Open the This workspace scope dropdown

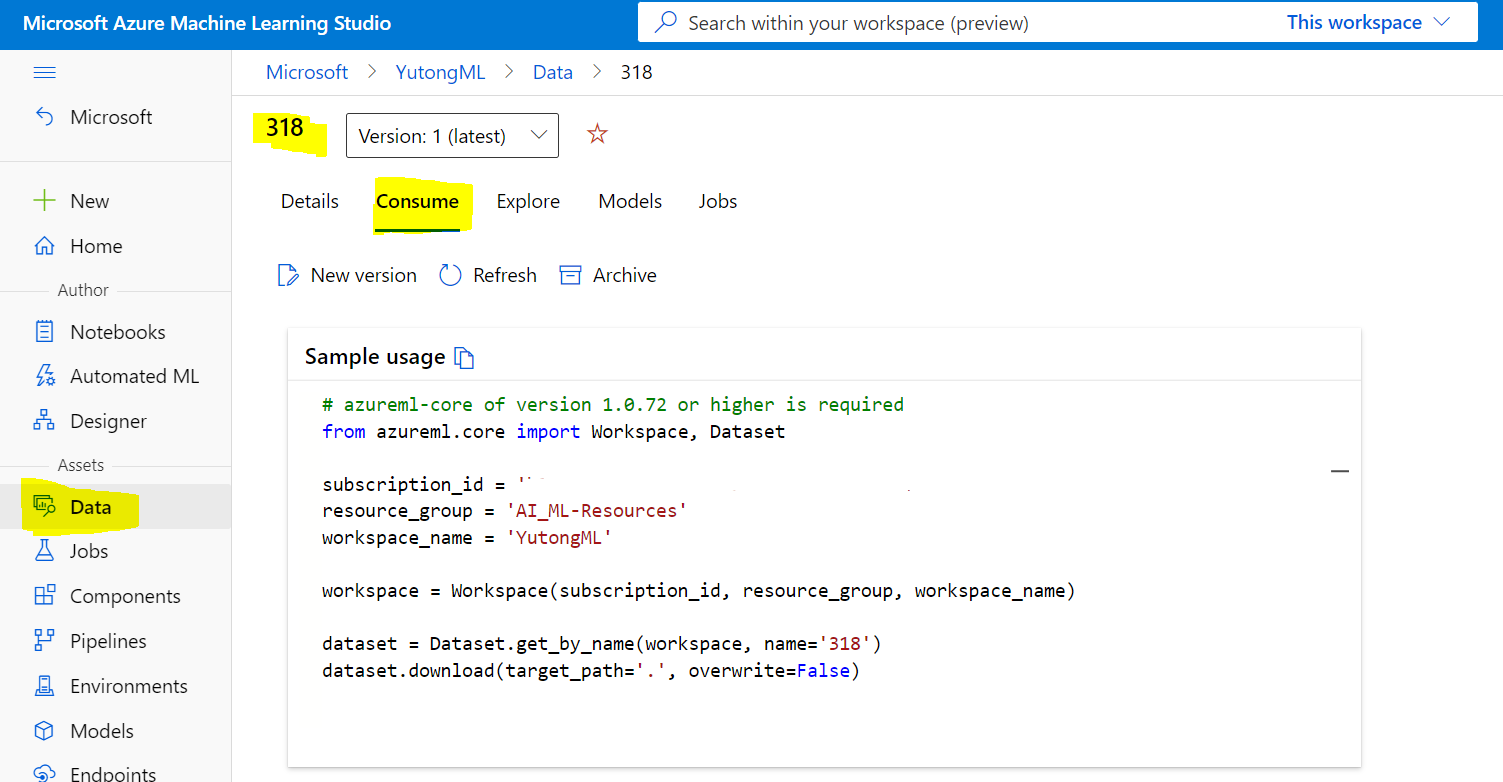1368,22
